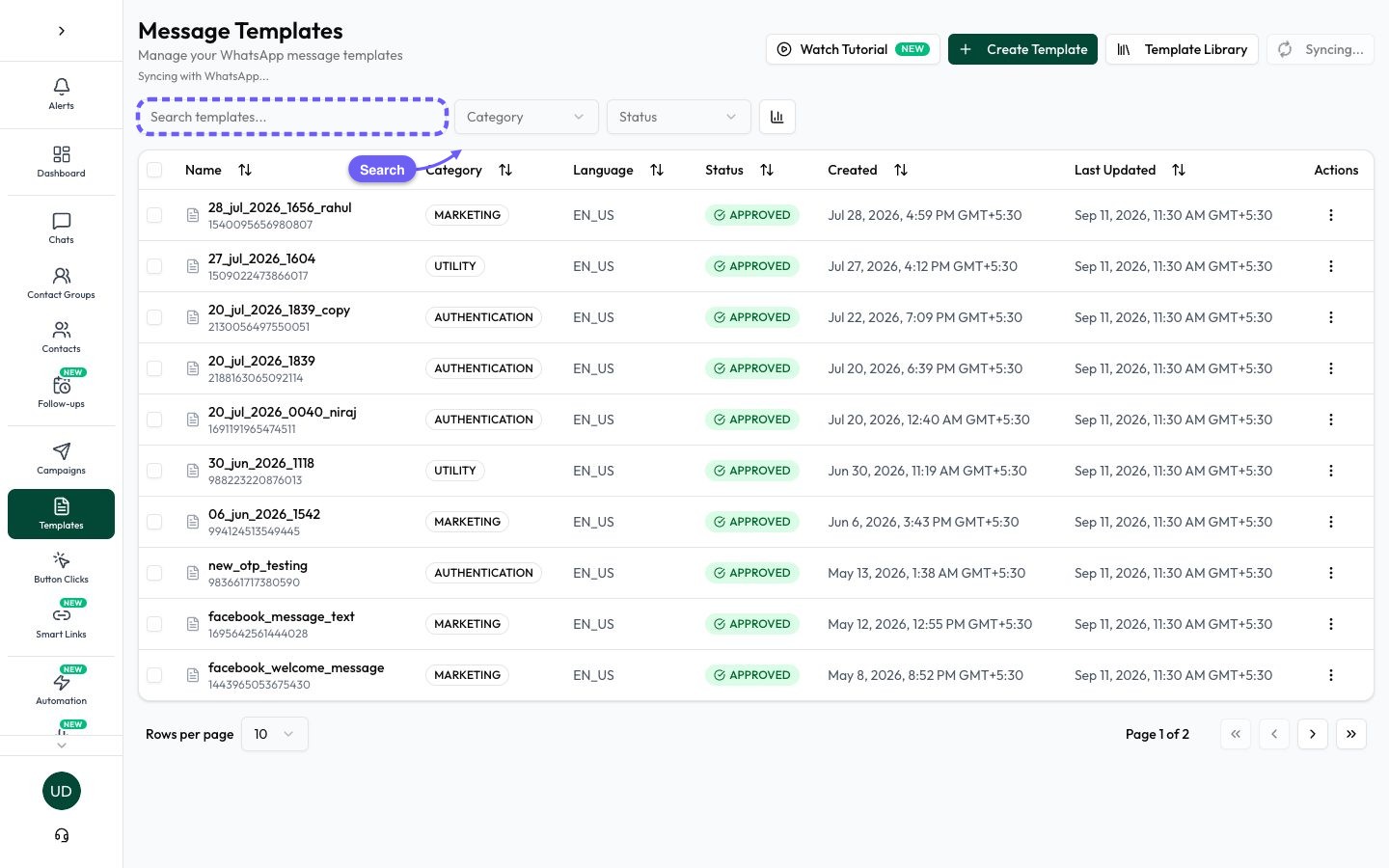Open Contacts in the sidebar
The height and width of the screenshot is (868, 1389).
61,337
